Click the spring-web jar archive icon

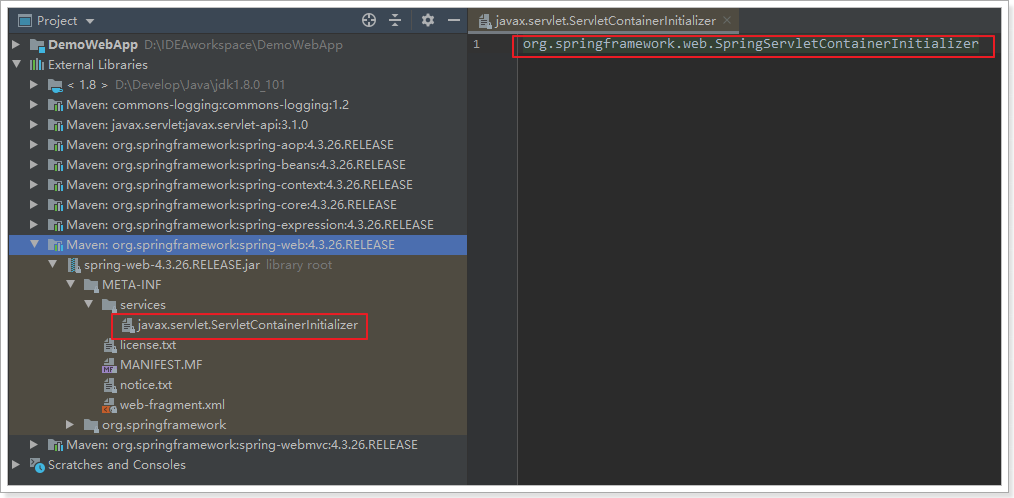(72, 265)
